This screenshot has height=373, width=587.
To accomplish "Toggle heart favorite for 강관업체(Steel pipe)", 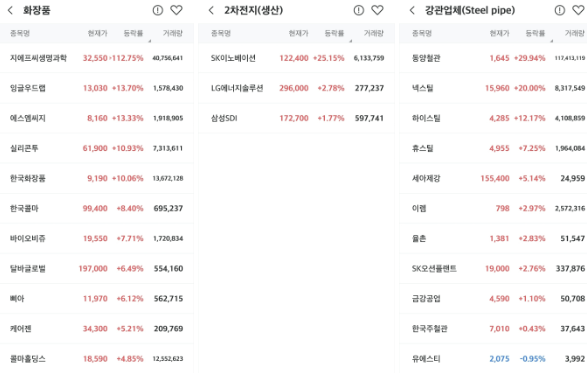I will [x=578, y=10].
